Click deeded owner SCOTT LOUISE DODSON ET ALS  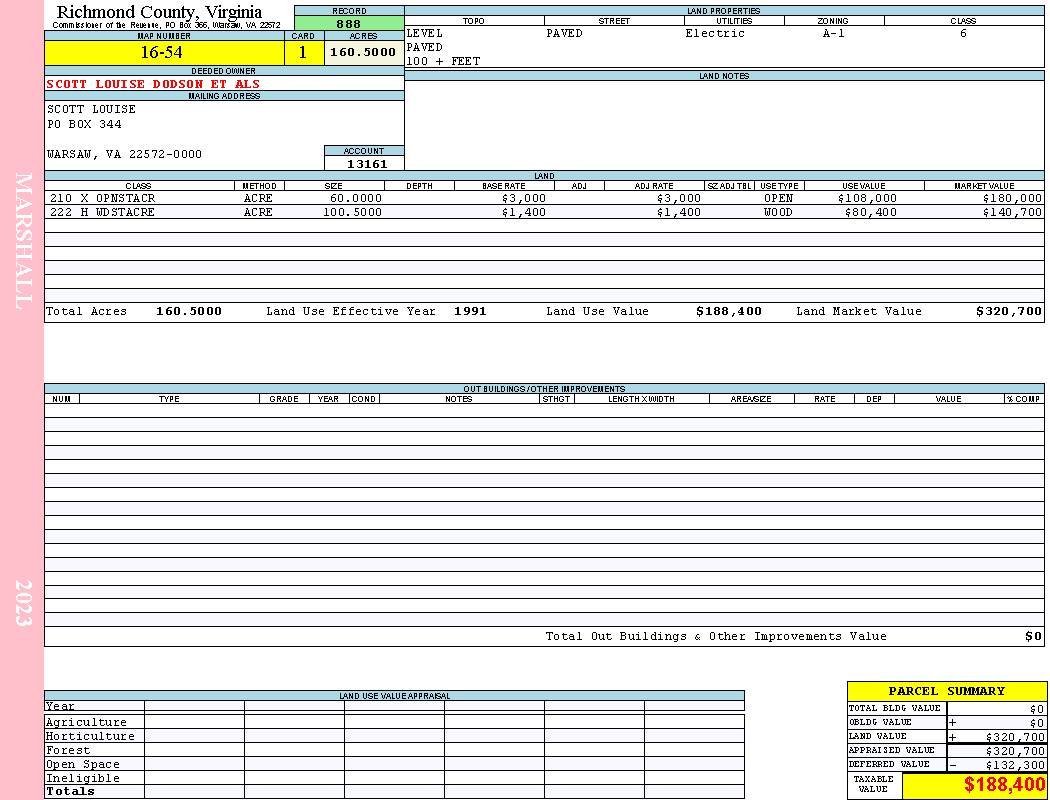[x=153, y=84]
